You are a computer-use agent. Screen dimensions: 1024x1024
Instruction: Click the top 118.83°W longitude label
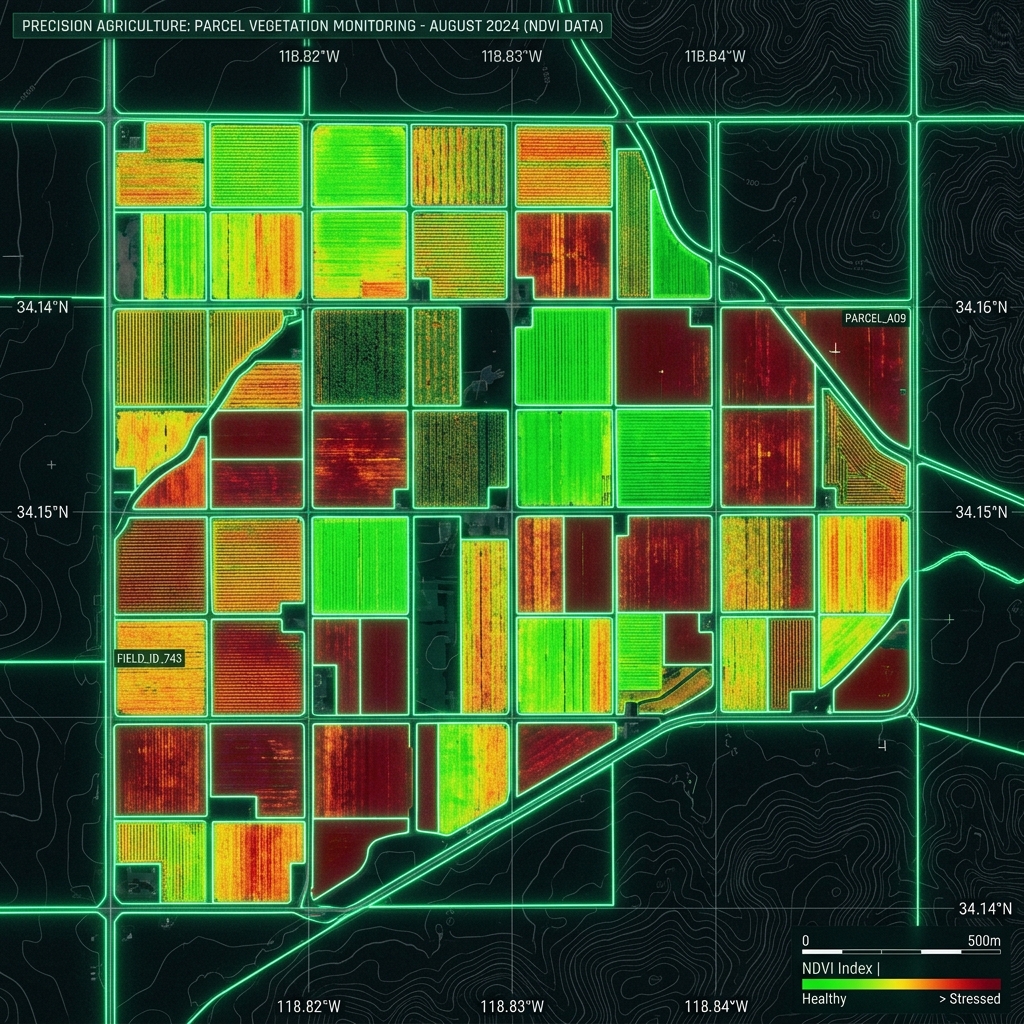coord(511,56)
